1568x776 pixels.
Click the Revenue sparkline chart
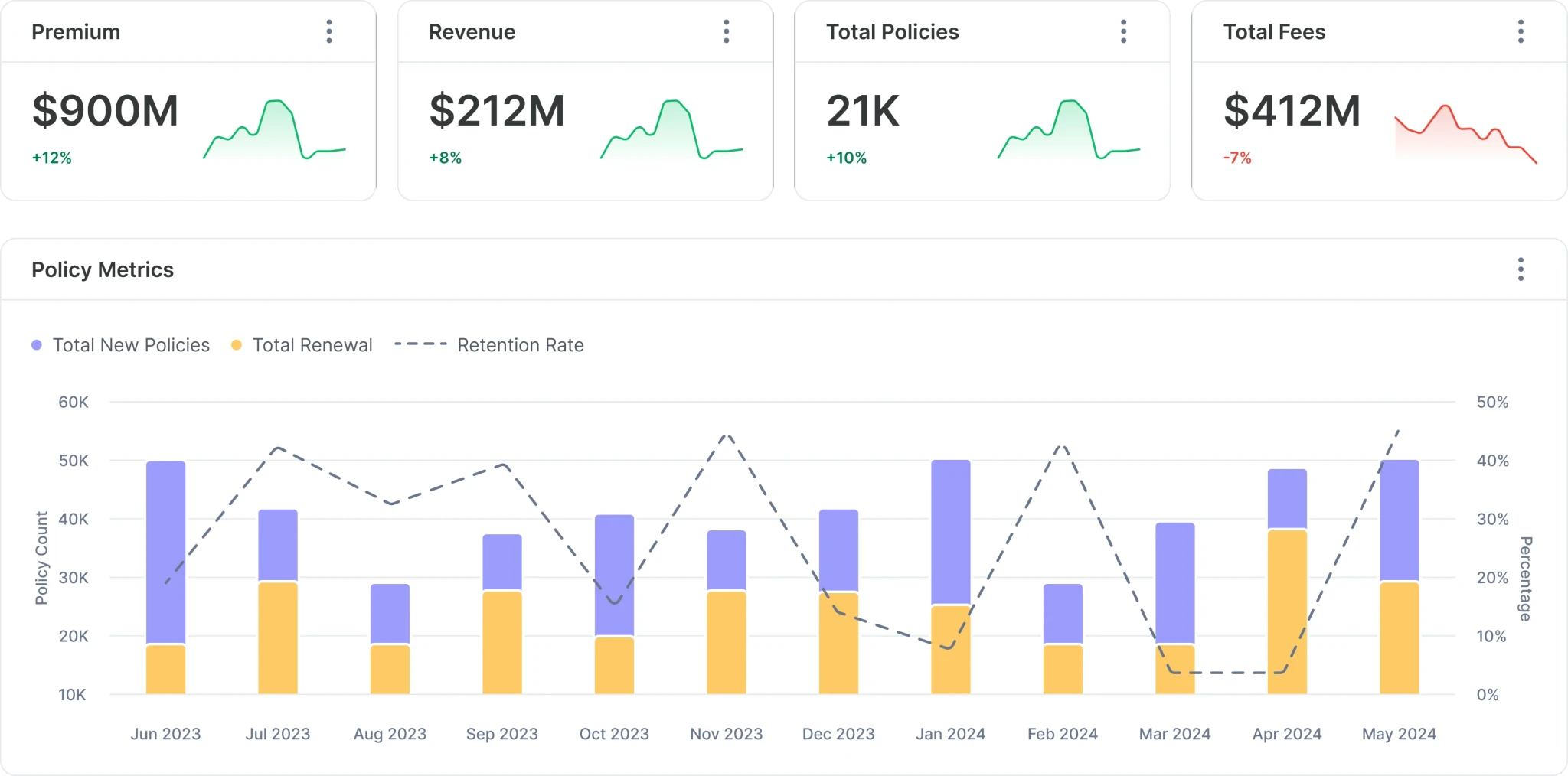coord(671,129)
